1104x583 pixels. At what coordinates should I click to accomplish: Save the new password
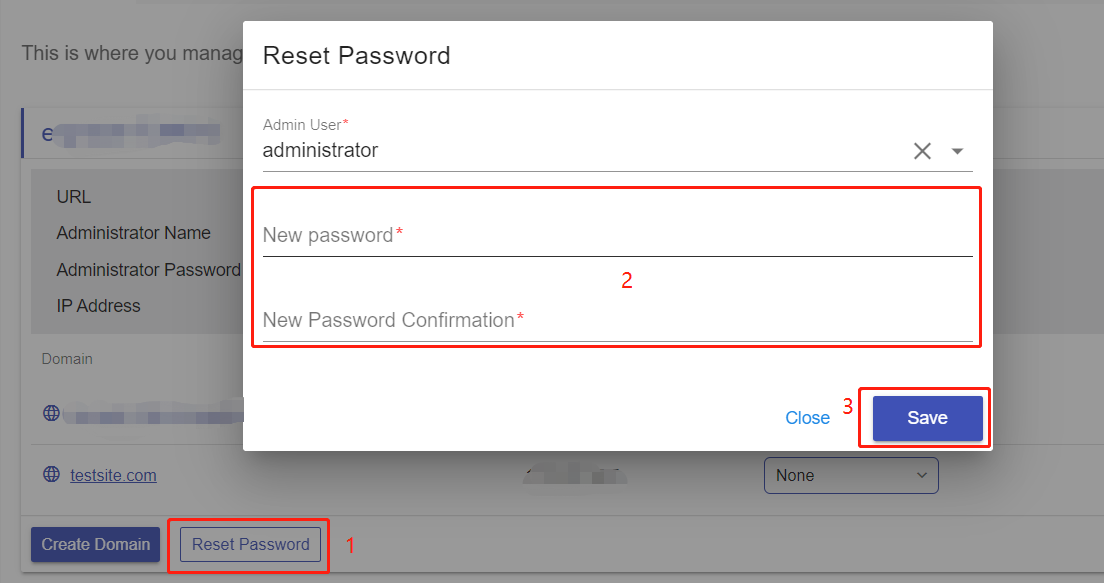927,418
